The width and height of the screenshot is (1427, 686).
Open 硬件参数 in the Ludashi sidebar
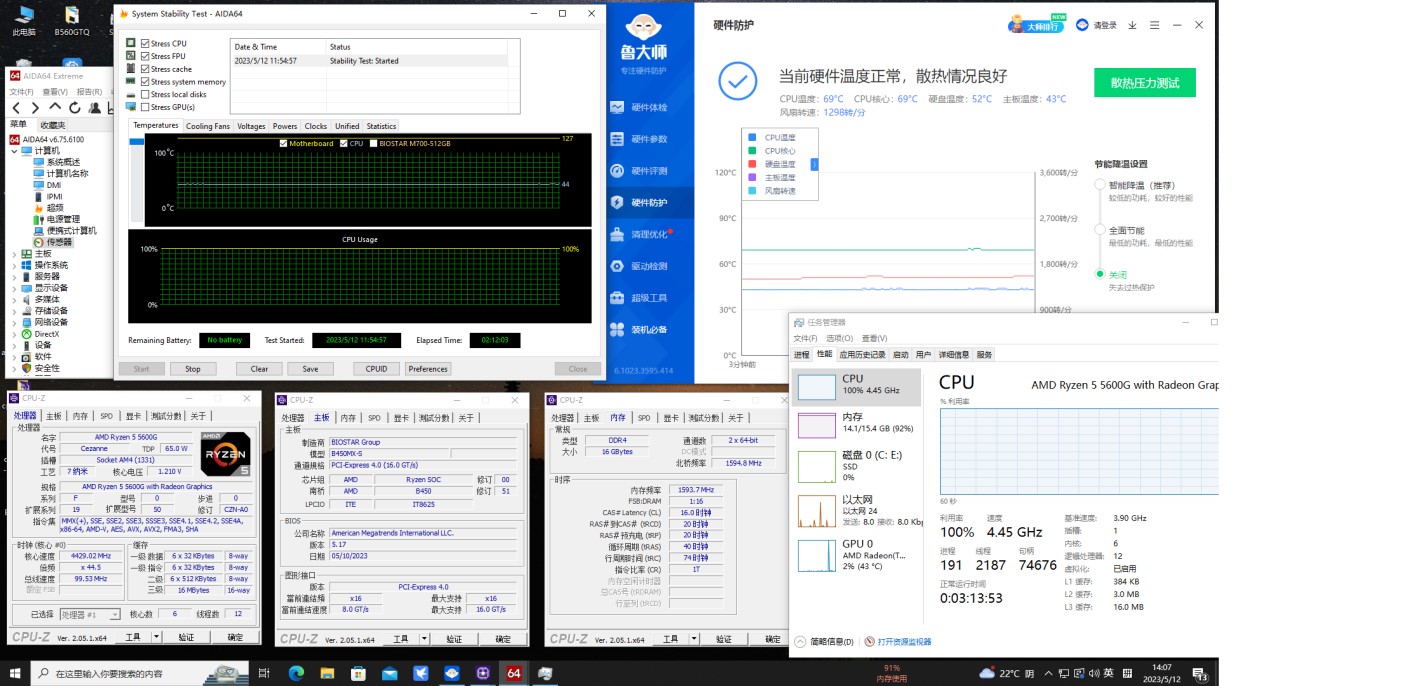pos(648,139)
